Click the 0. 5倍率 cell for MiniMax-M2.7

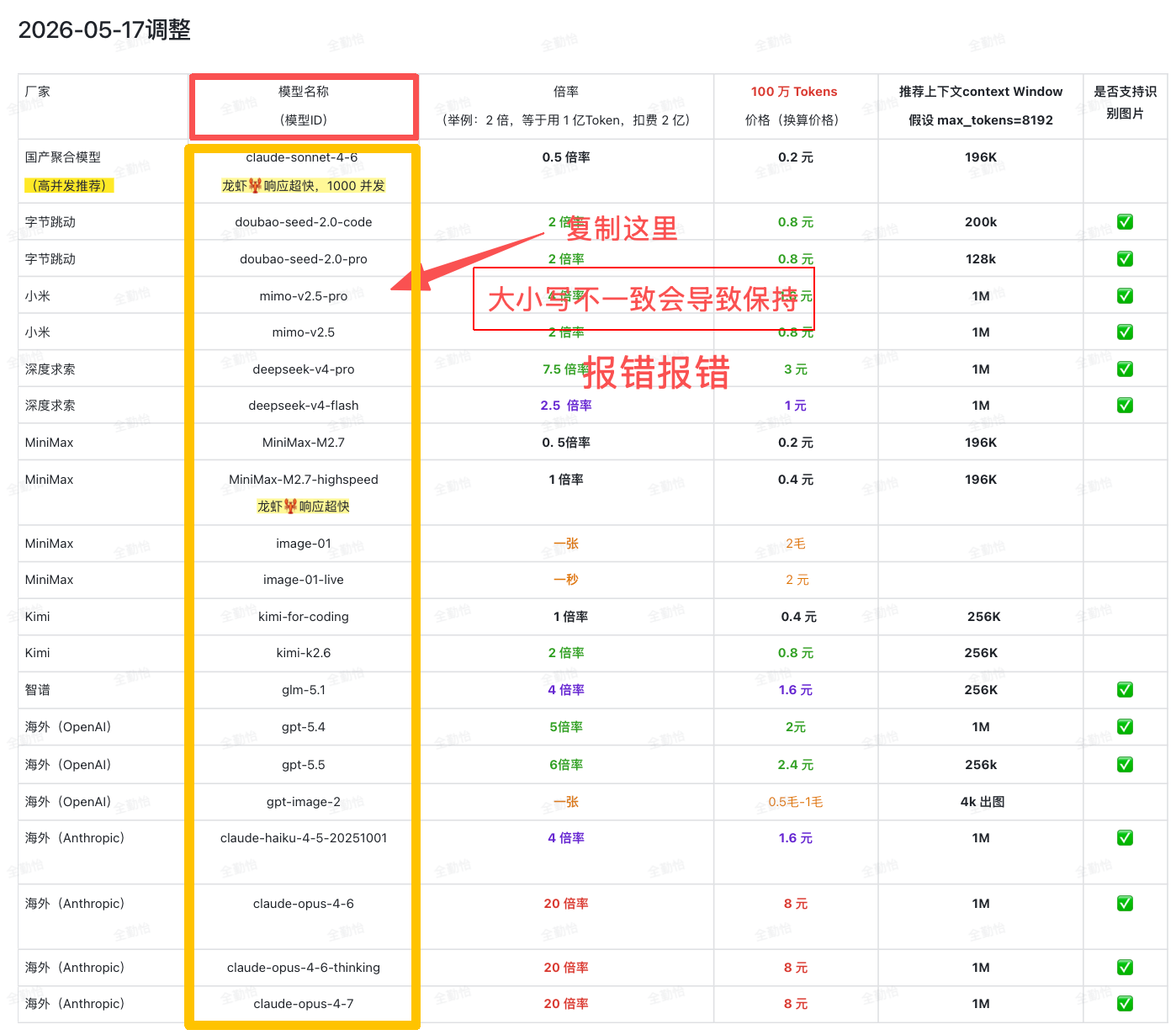(x=566, y=443)
